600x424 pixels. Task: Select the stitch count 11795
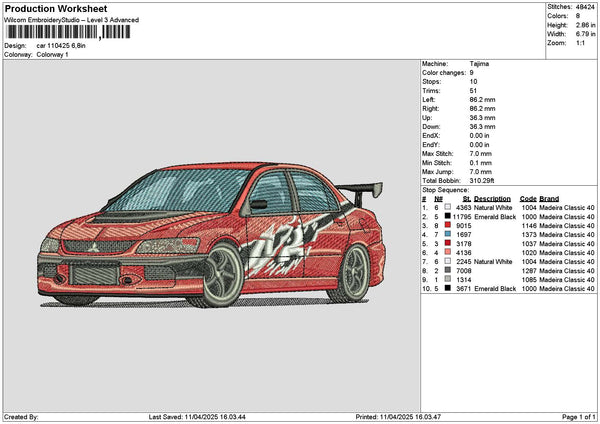pos(462,217)
